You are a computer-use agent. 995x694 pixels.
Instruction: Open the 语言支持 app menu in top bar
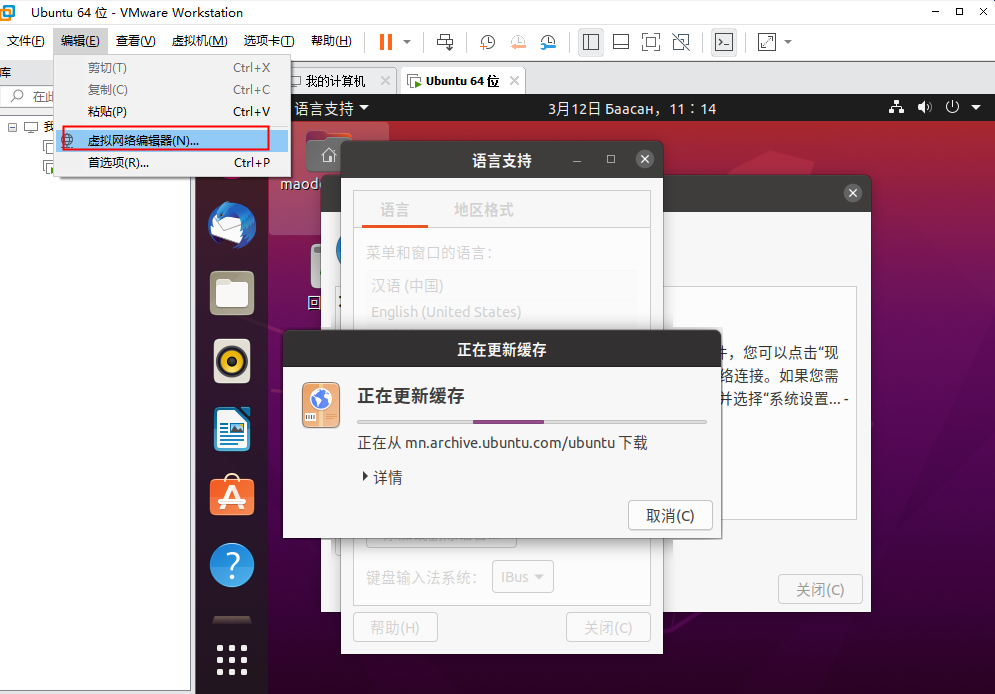point(331,108)
